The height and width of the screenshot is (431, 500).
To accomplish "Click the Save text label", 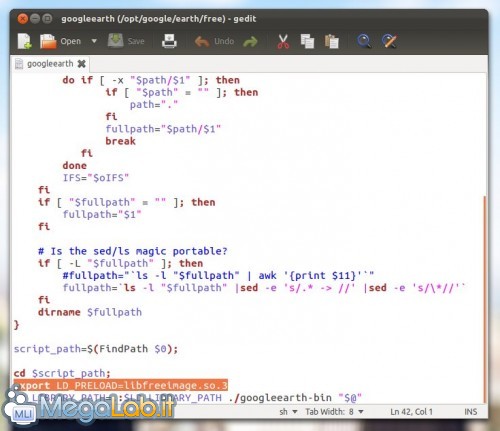I will click(136, 41).
